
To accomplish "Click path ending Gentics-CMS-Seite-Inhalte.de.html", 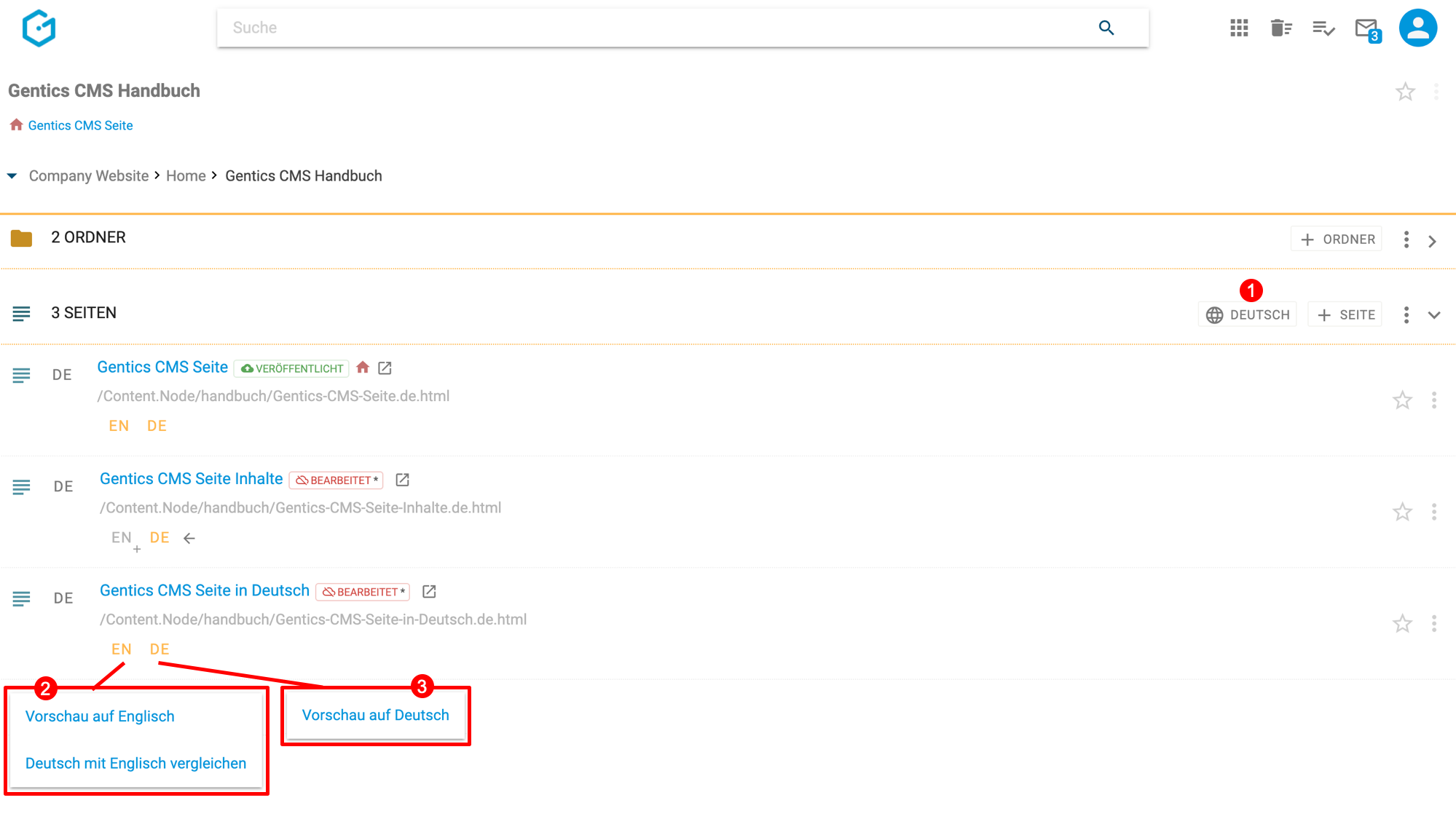I will (x=300, y=507).
